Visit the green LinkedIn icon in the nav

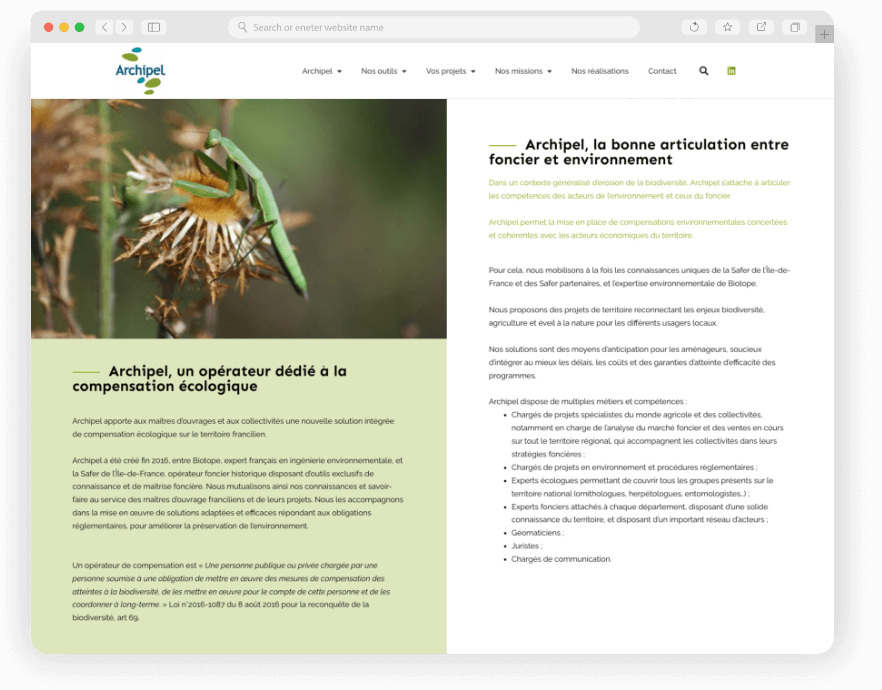pyautogui.click(x=731, y=71)
